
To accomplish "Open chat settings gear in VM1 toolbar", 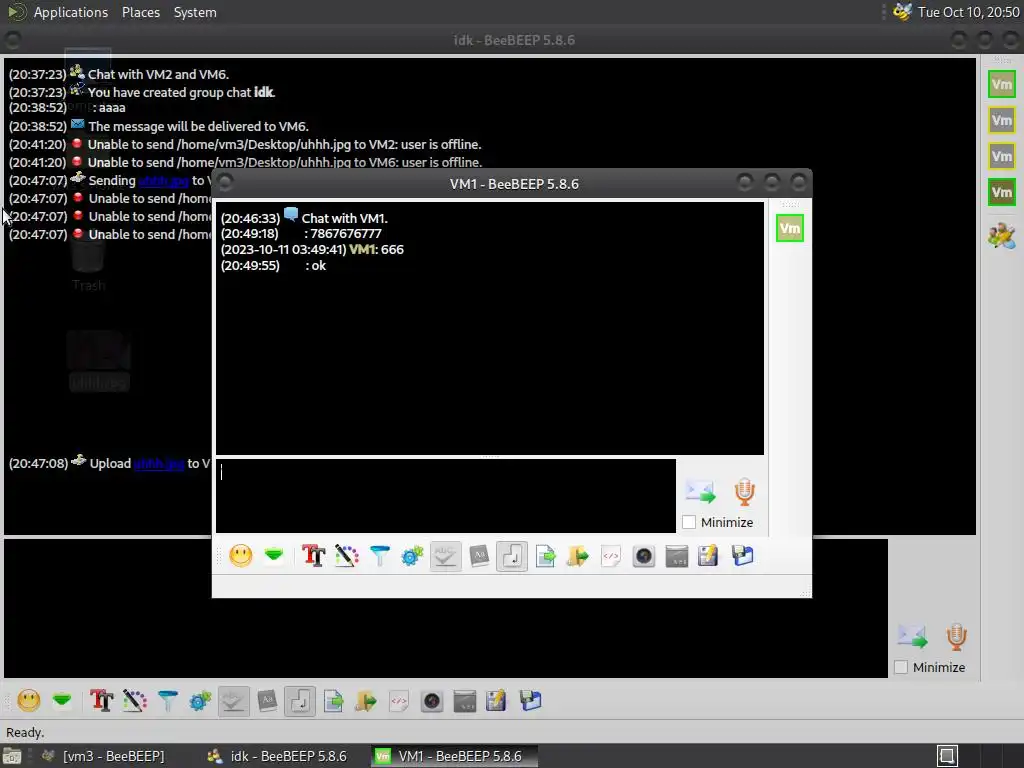I will tap(412, 556).
